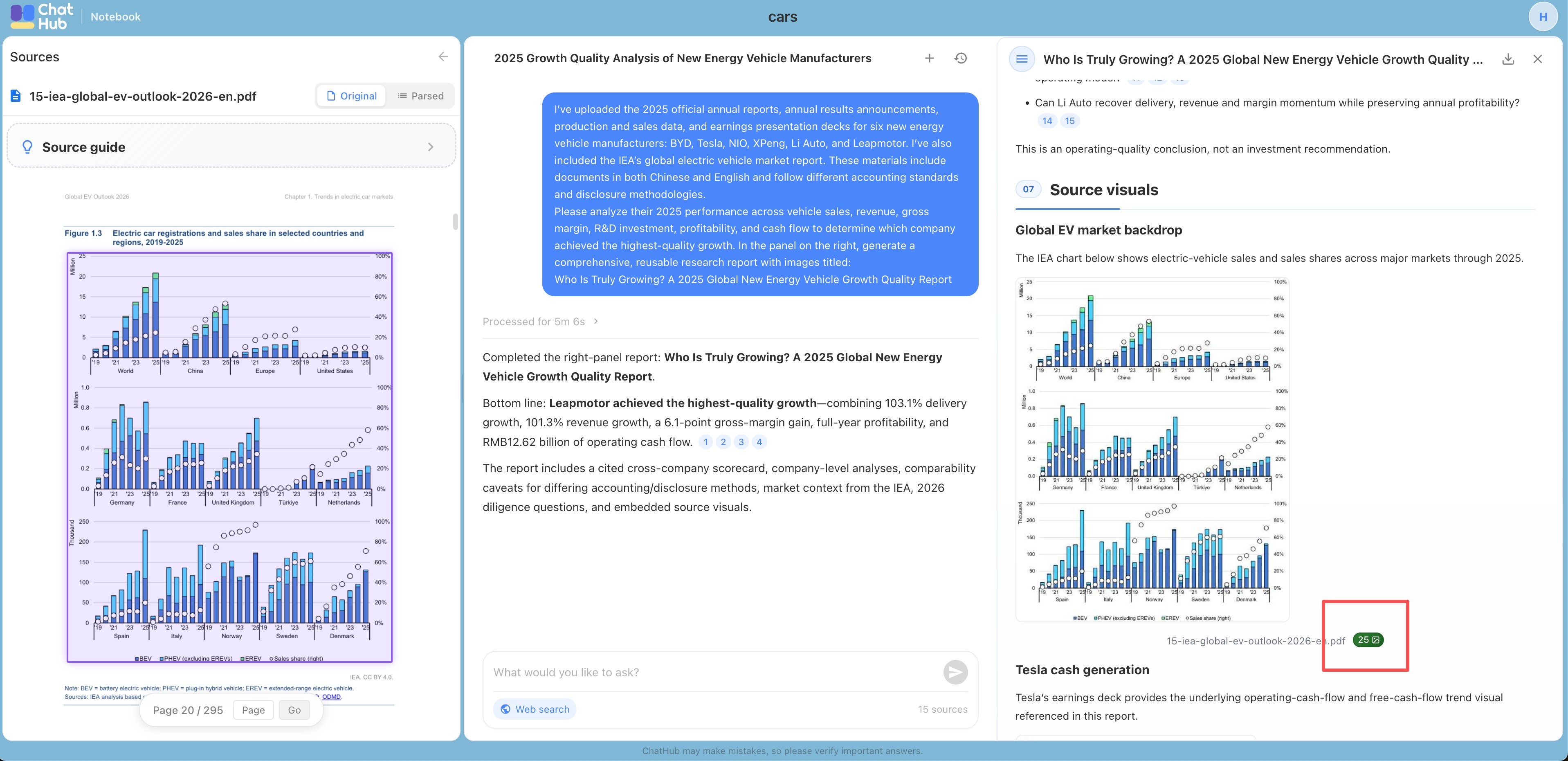
Task: Click the Sources panel scrollbar thumb
Action: [x=455, y=221]
